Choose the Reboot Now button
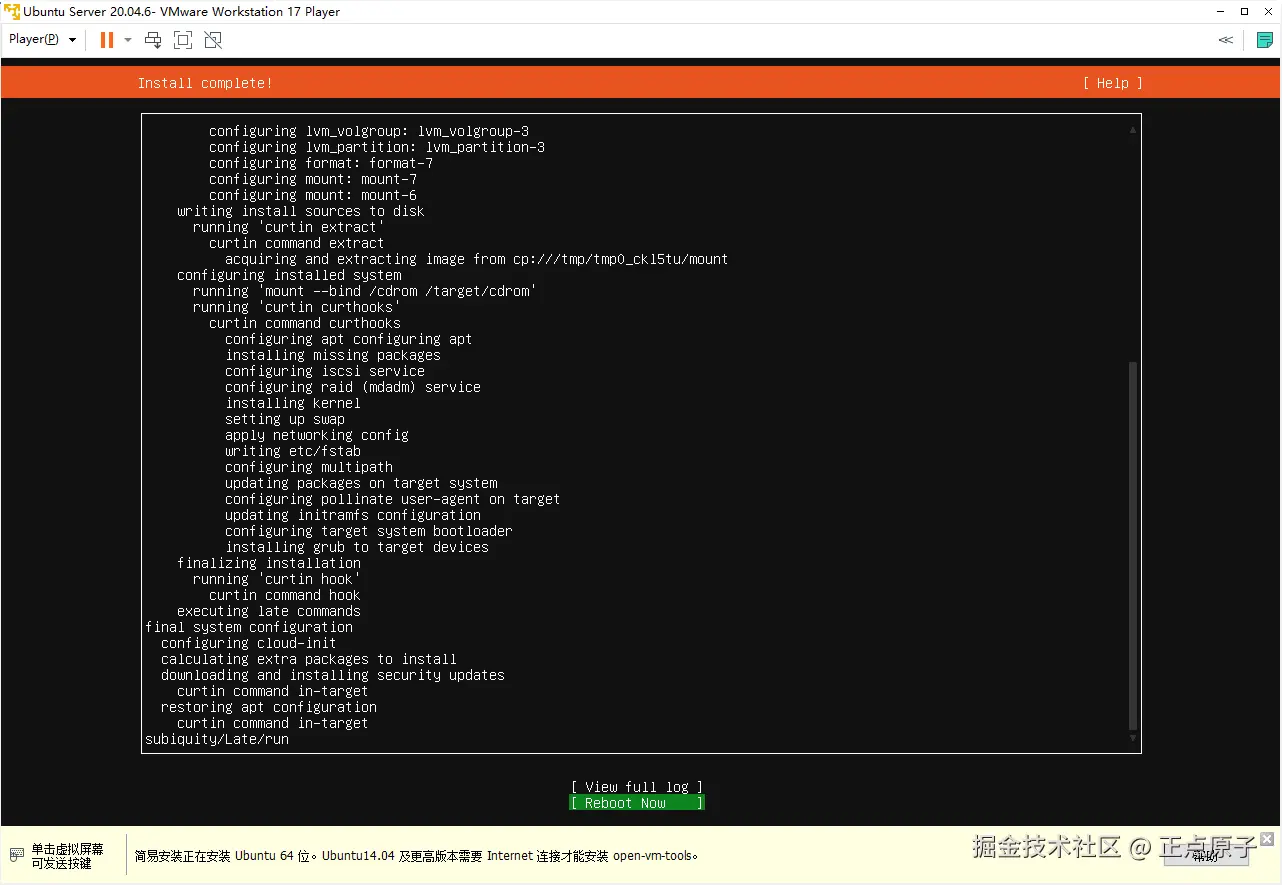 [637, 803]
